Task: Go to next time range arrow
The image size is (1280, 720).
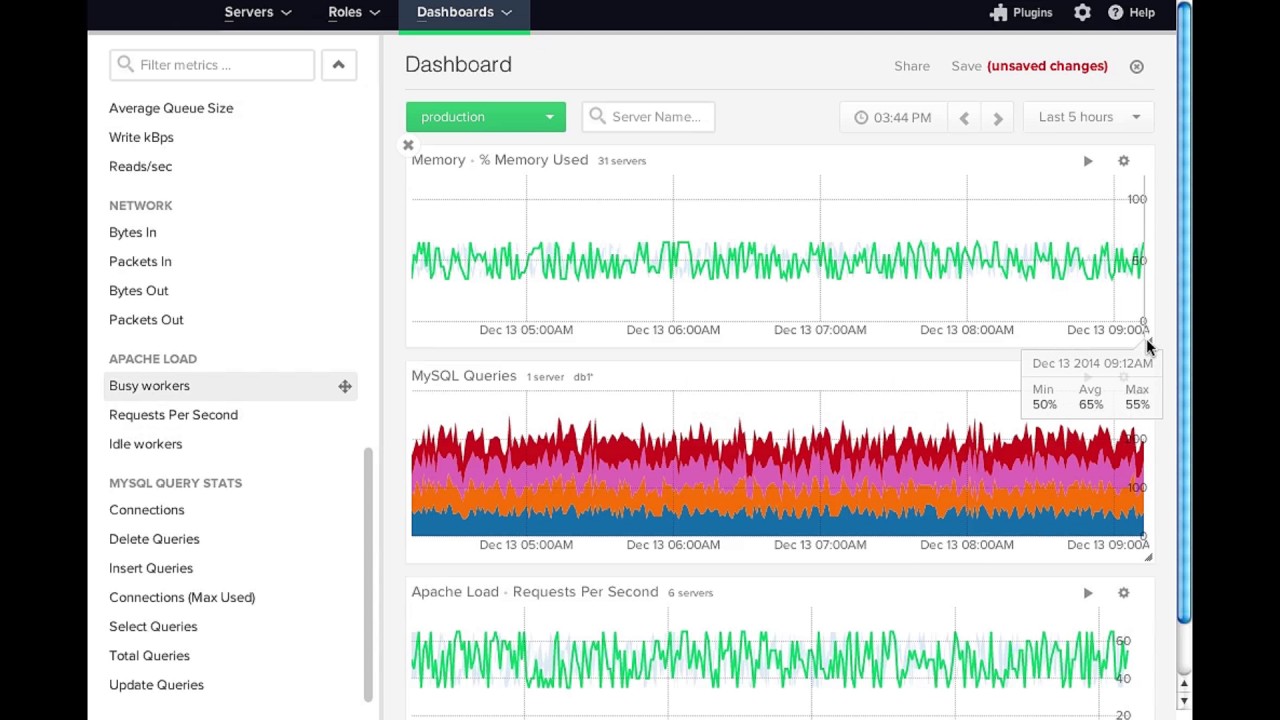Action: pyautogui.click(x=997, y=118)
